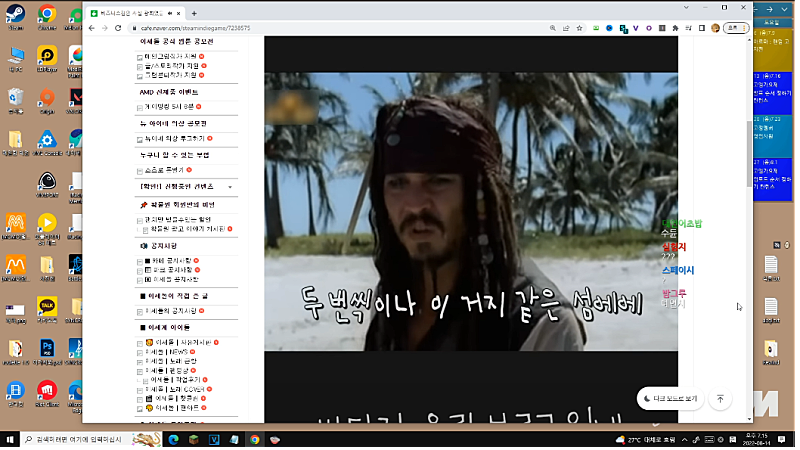Open the zoom magnifier in address bar
Screen dimensions: 800x450
click(553, 28)
